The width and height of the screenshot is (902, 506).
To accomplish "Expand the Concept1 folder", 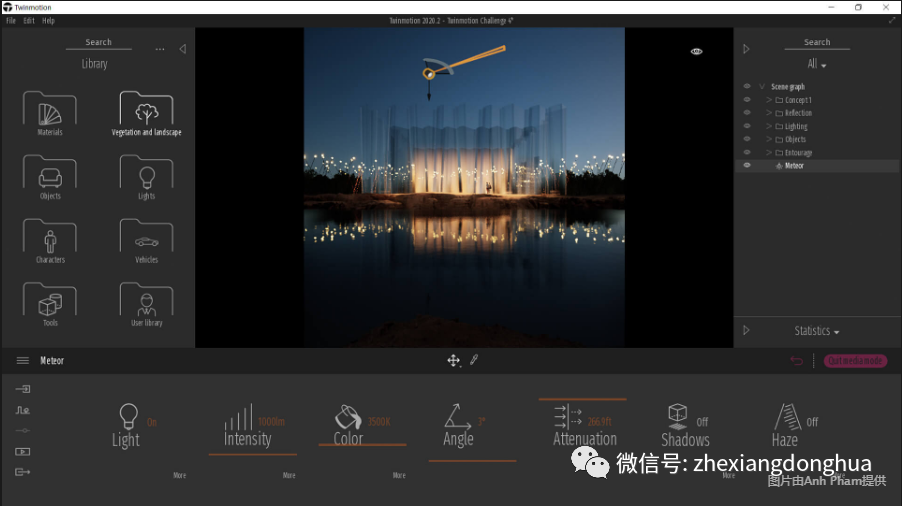I will [x=769, y=99].
